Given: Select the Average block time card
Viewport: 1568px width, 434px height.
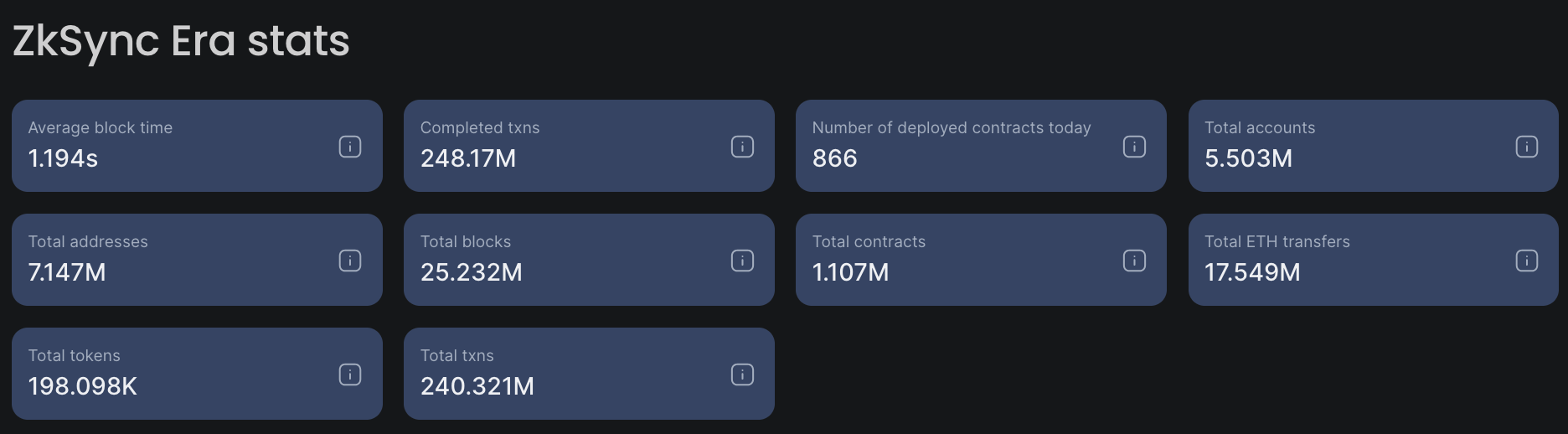Looking at the screenshot, I should point(197,146).
